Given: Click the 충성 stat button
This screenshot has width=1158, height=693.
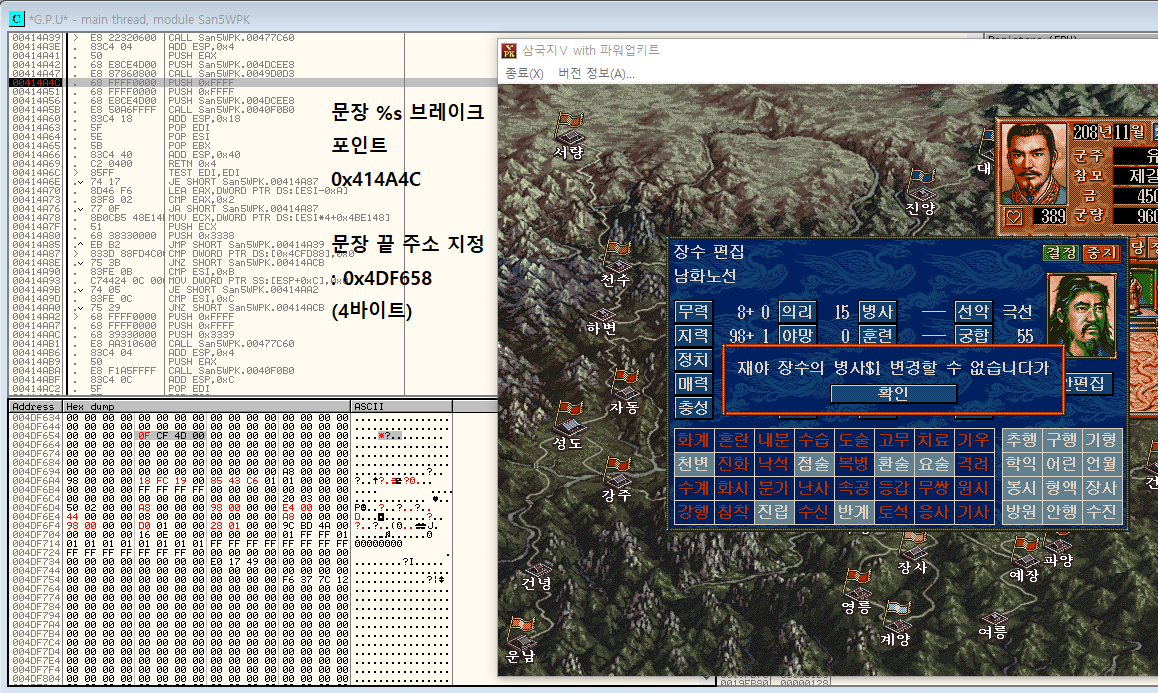Looking at the screenshot, I should pos(693,407).
